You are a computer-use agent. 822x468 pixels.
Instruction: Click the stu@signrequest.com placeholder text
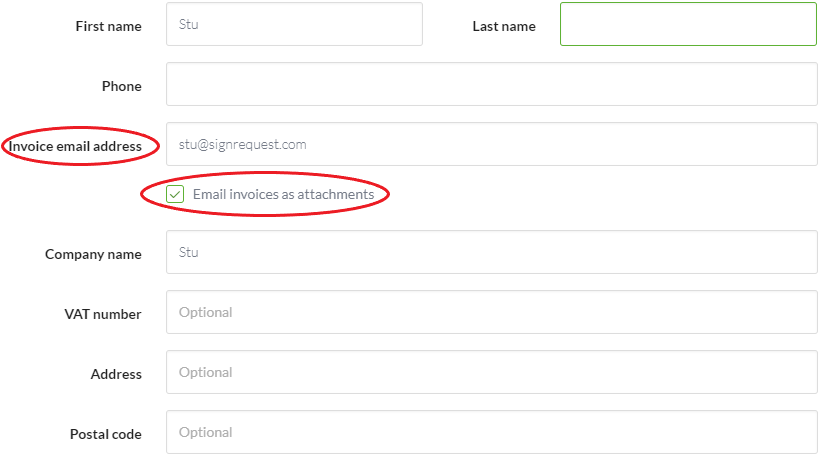242,145
